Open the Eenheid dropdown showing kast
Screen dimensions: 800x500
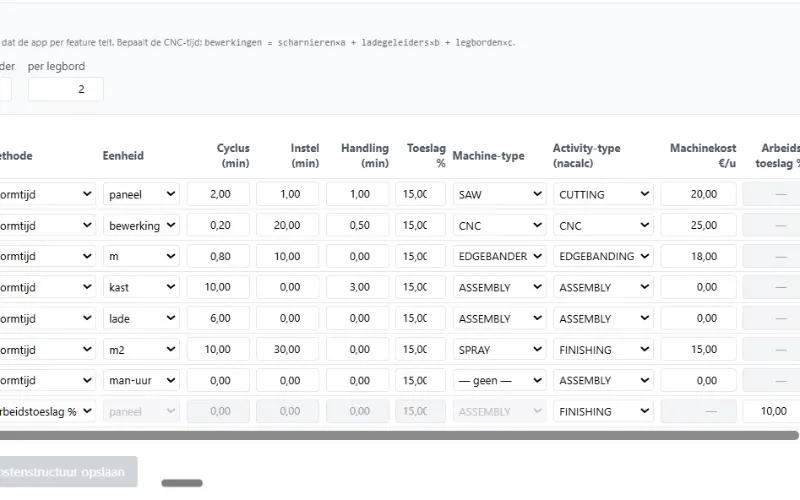[x=141, y=287]
